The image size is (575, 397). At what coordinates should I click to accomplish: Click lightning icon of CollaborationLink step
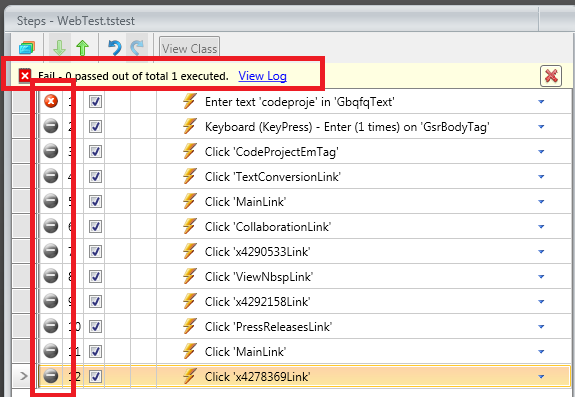coord(190,226)
